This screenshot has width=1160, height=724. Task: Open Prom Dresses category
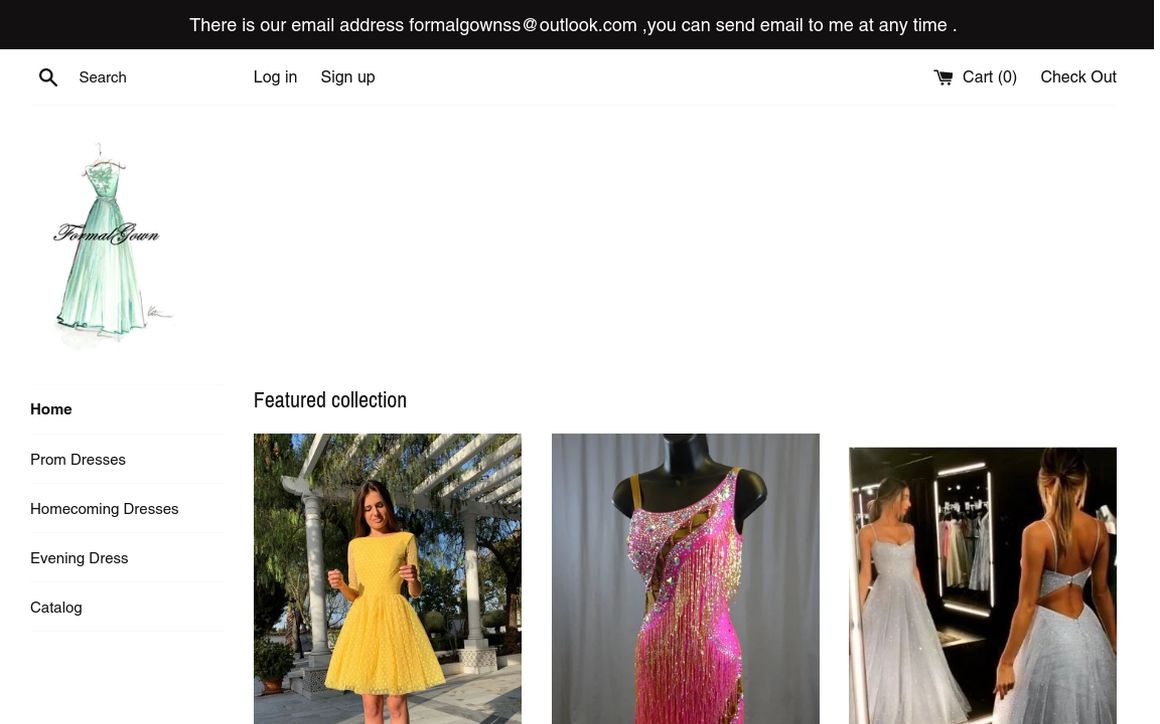click(78, 459)
